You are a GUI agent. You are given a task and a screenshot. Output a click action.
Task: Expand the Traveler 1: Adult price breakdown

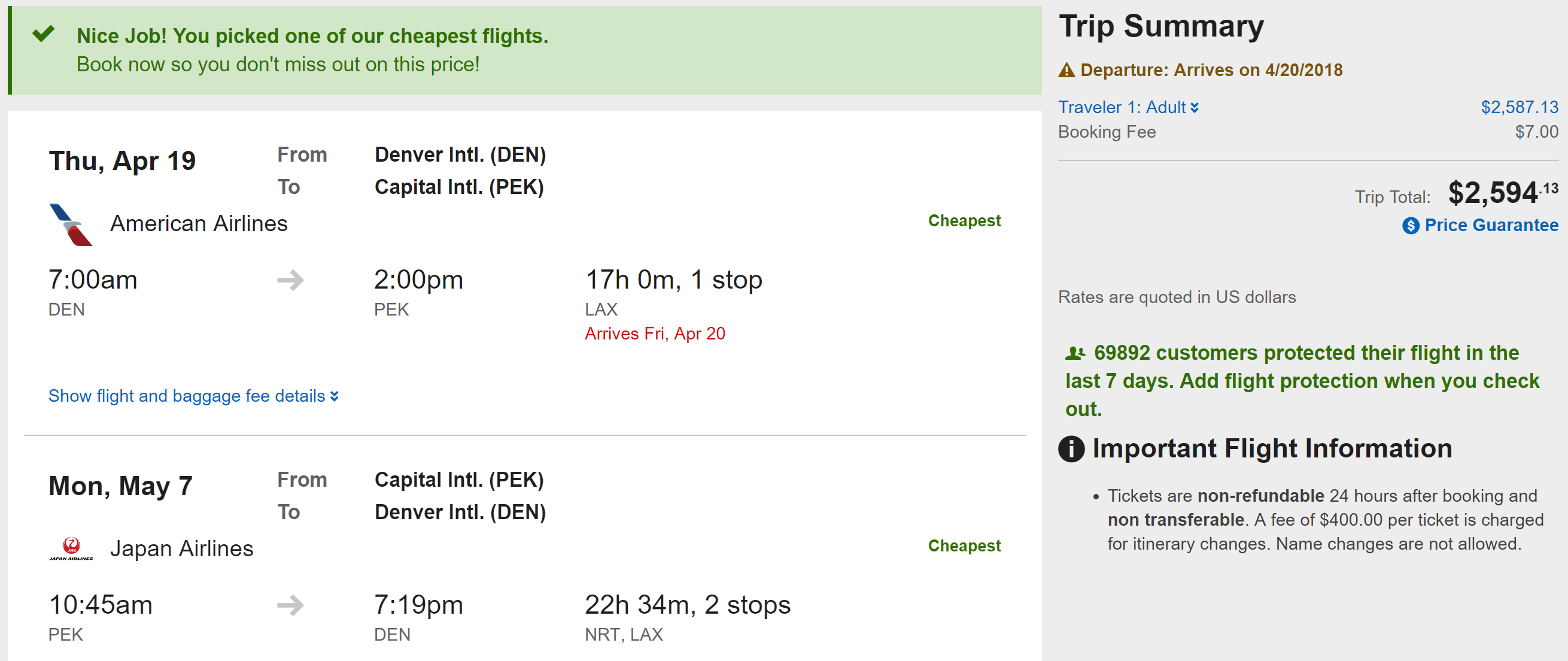click(1128, 108)
